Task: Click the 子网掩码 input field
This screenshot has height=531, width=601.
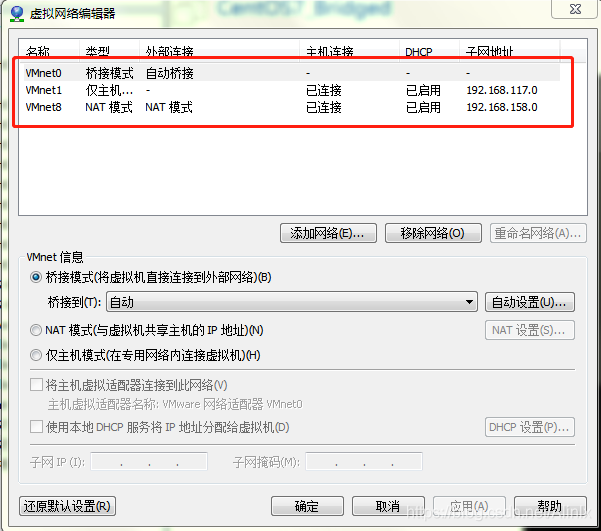Action: (x=364, y=462)
